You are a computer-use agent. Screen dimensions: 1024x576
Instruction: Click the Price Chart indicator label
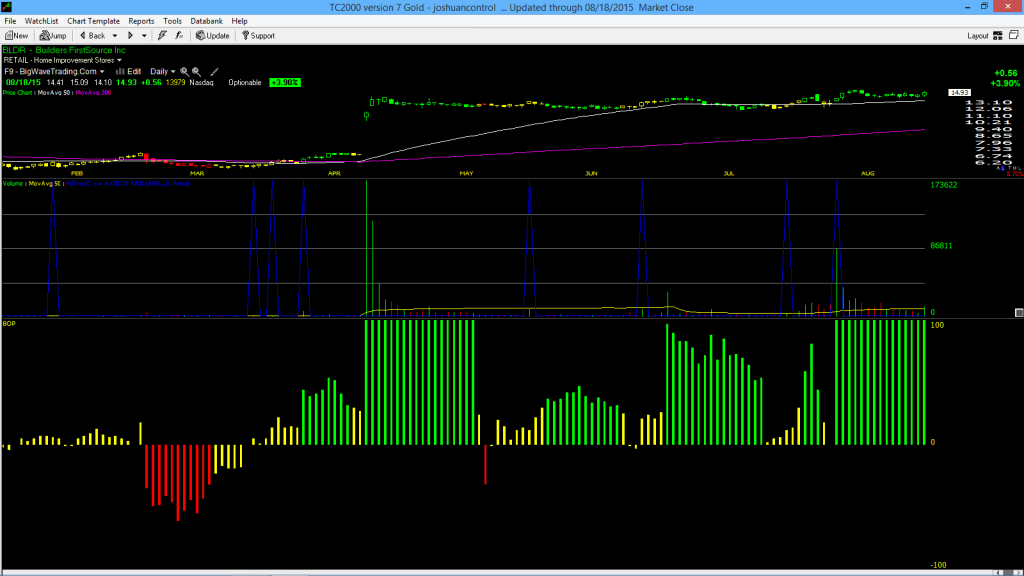point(18,93)
